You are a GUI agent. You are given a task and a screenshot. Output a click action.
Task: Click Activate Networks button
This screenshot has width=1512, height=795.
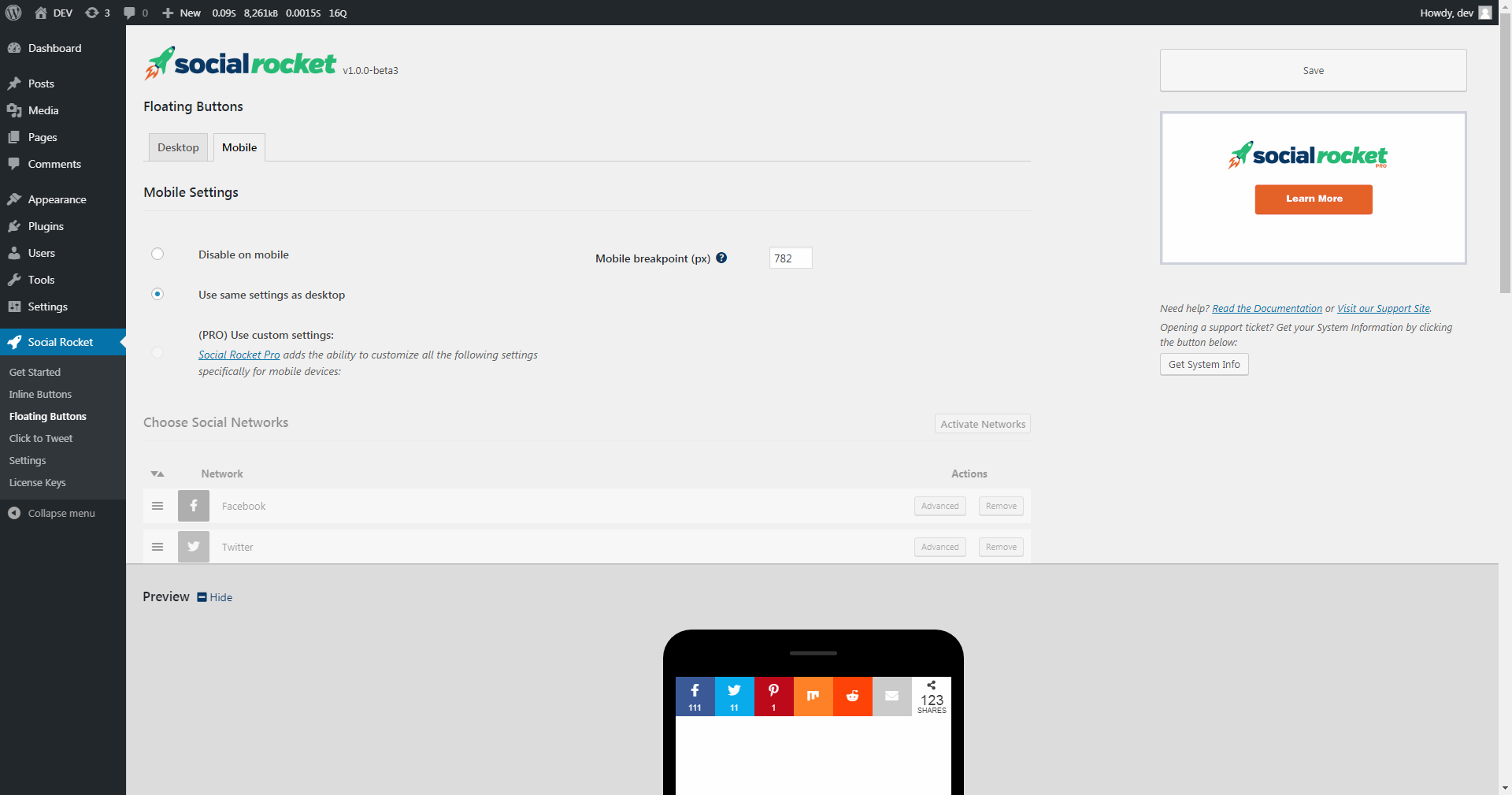pos(983,424)
